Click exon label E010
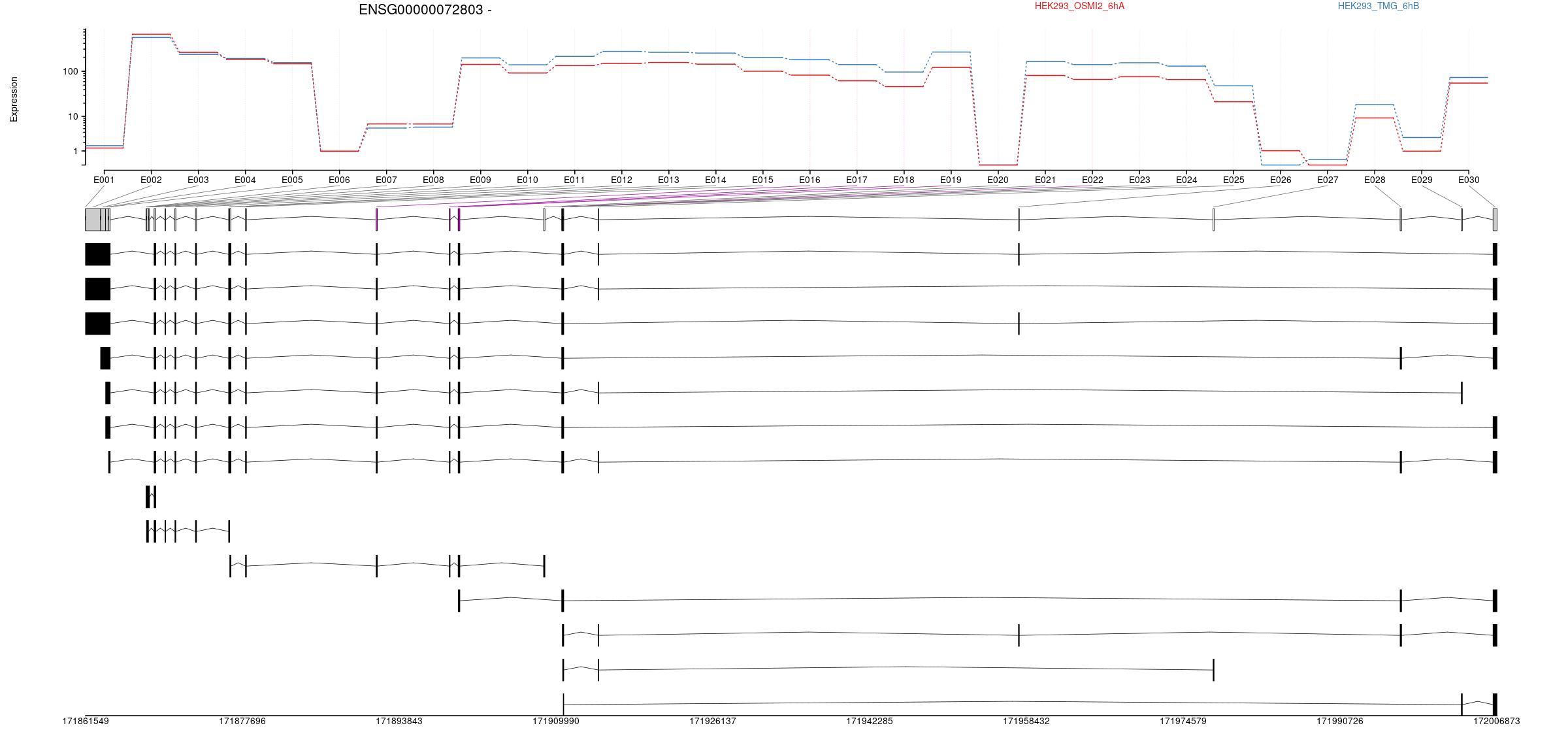The image size is (1568, 732). click(x=527, y=180)
